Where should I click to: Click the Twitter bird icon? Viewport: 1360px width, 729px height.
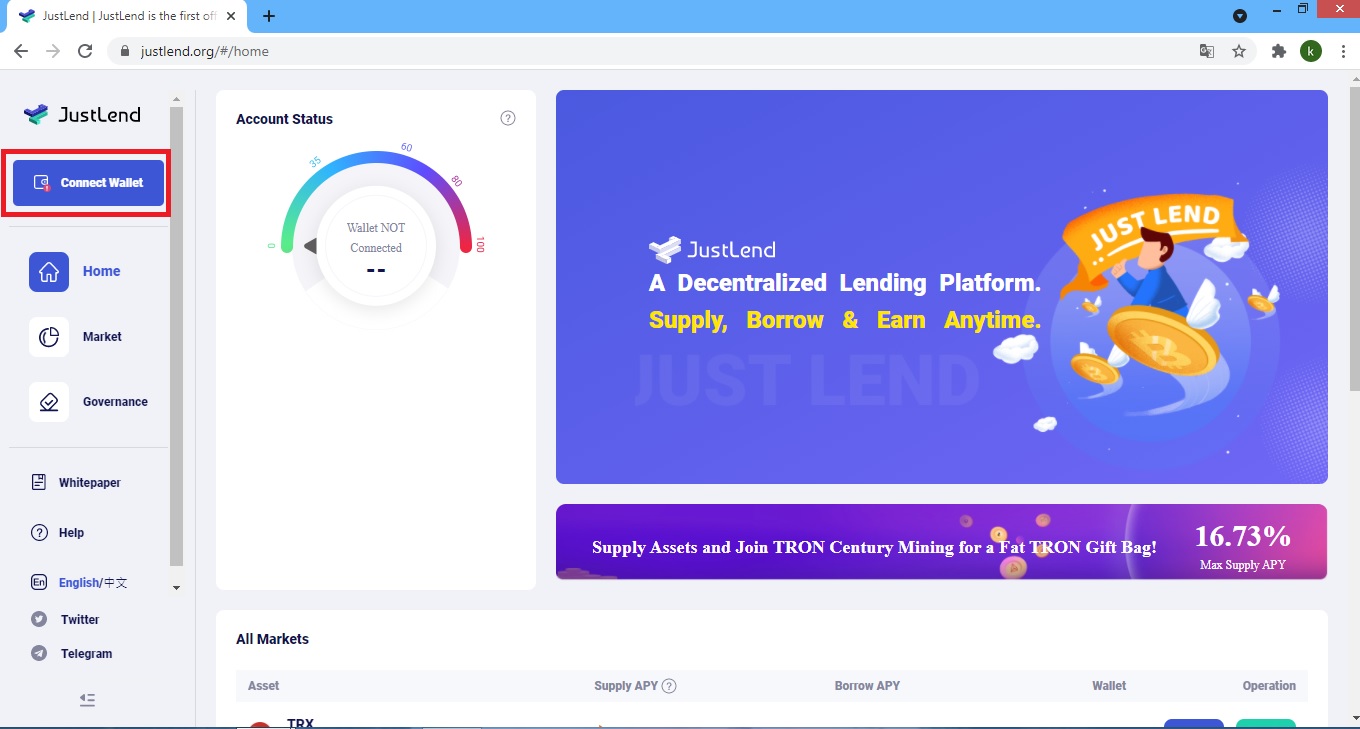(39, 620)
